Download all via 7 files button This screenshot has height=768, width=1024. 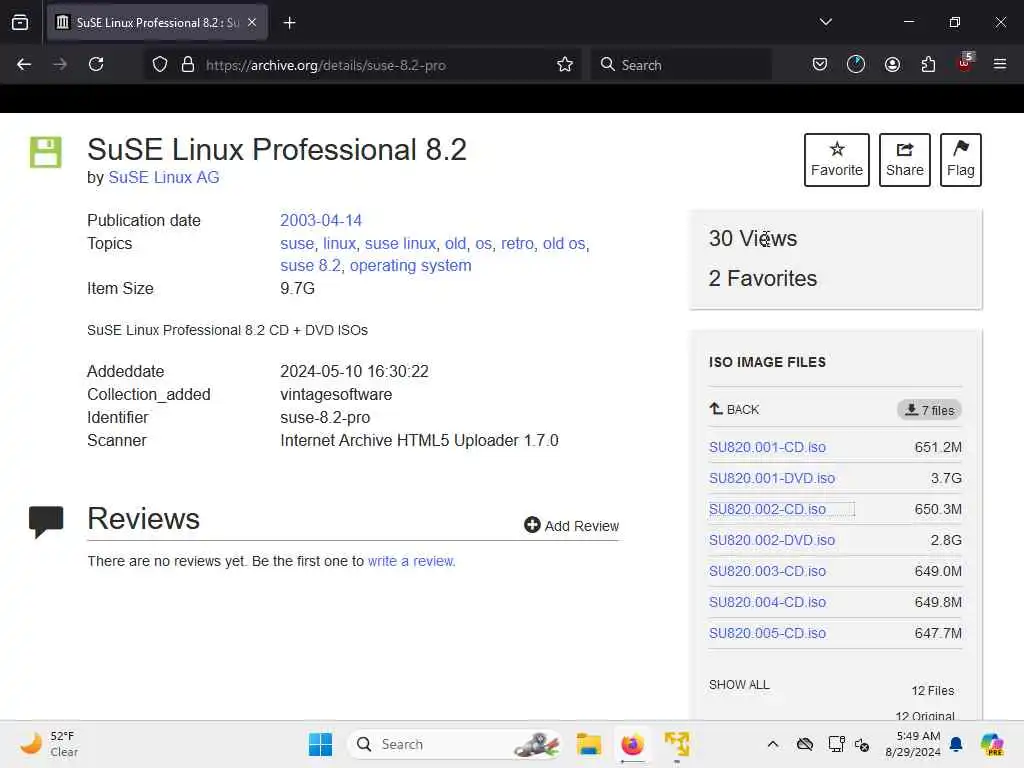pyautogui.click(x=929, y=410)
